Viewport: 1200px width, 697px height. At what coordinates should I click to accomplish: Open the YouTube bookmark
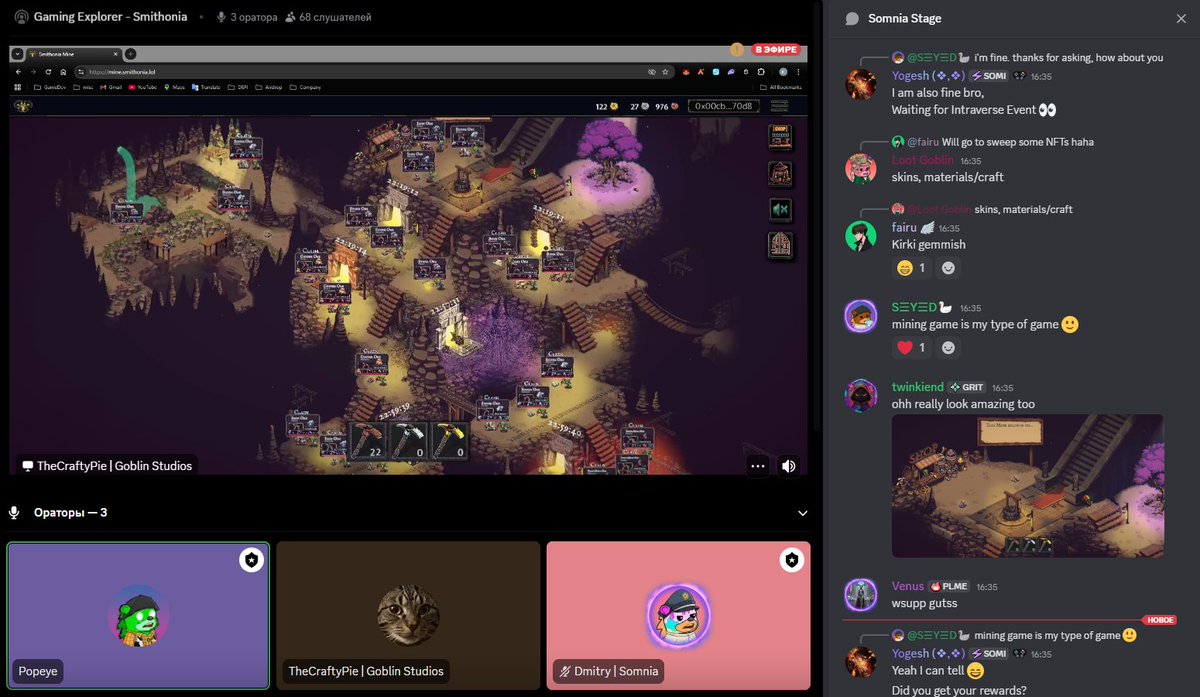tap(143, 87)
